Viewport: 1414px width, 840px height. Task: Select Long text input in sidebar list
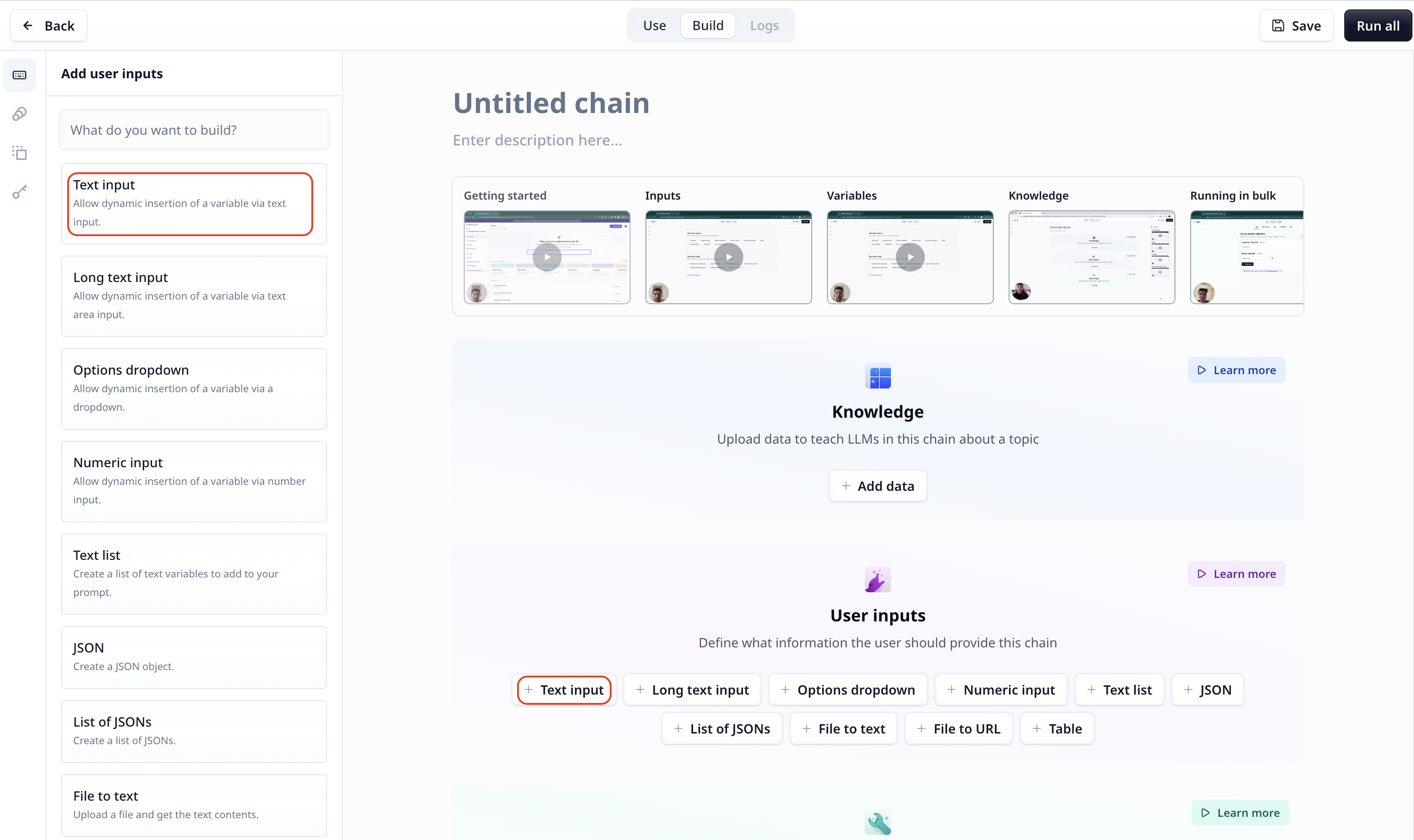click(194, 296)
